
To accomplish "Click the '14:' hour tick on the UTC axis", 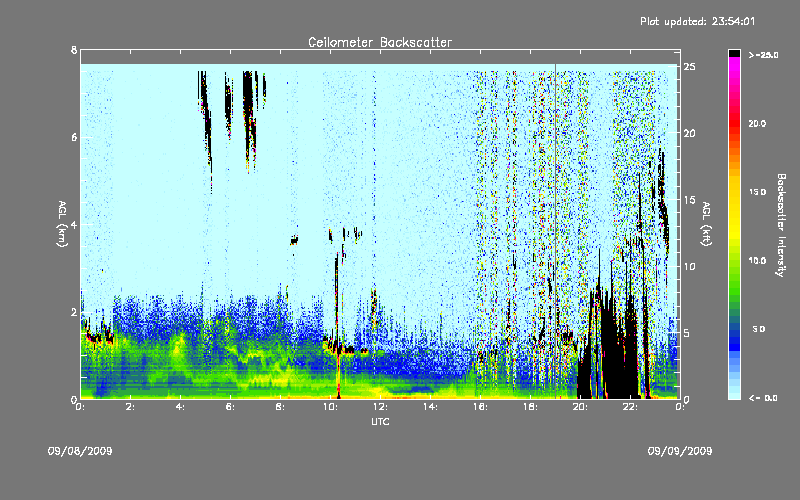I will click(430, 407).
